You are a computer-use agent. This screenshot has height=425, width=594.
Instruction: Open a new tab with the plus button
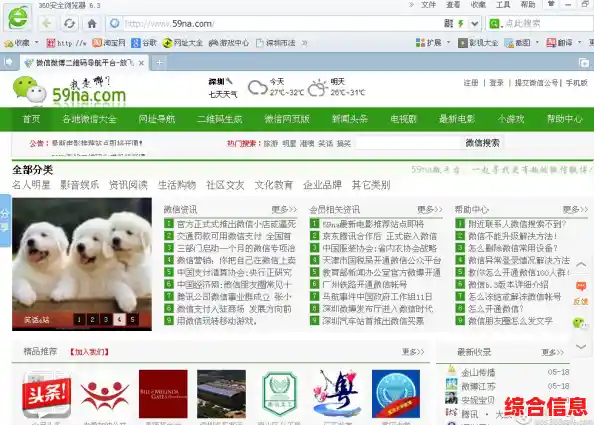159,63
